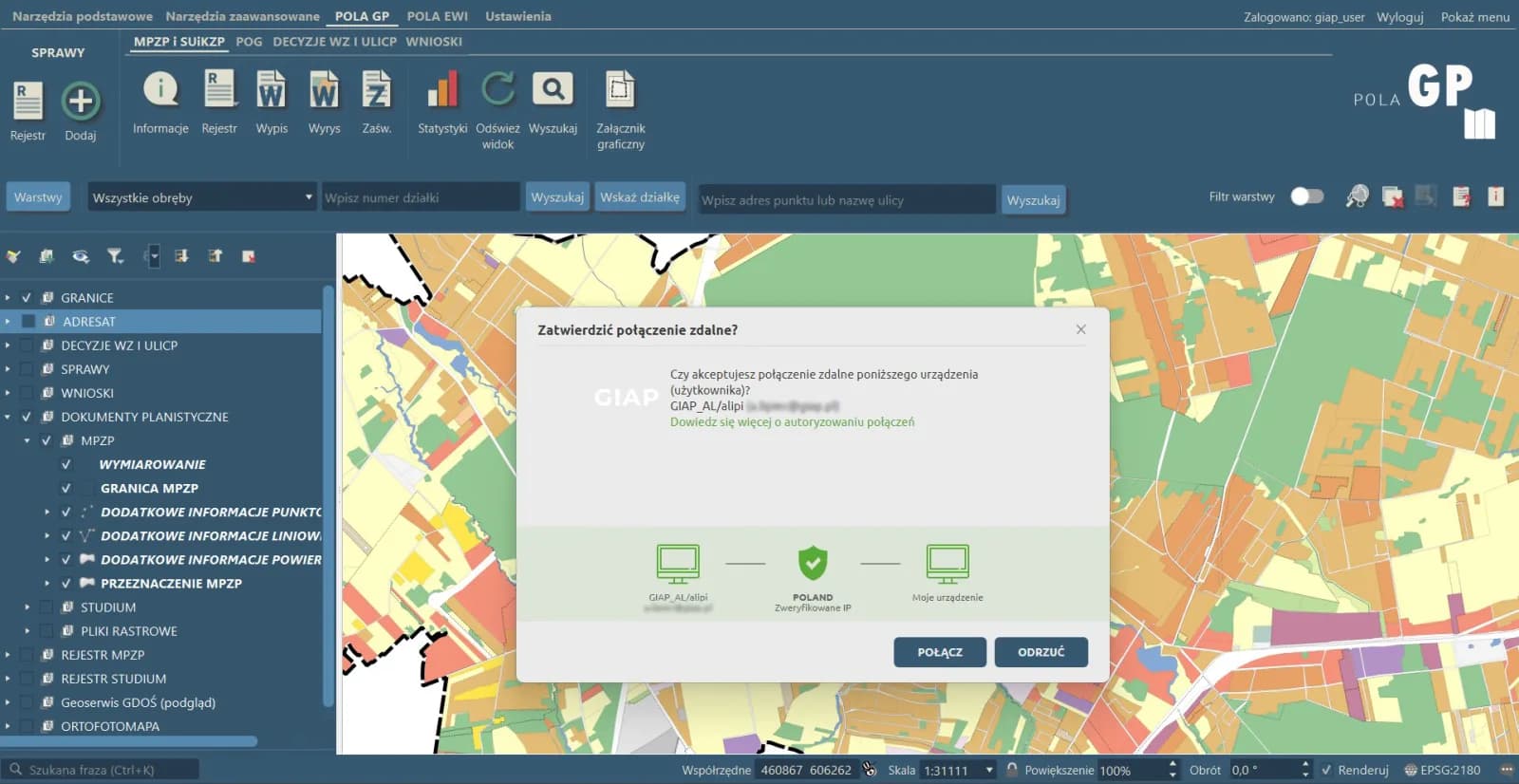Collapse the DOKUMENTY PLANISTYCZNE group

(8, 417)
